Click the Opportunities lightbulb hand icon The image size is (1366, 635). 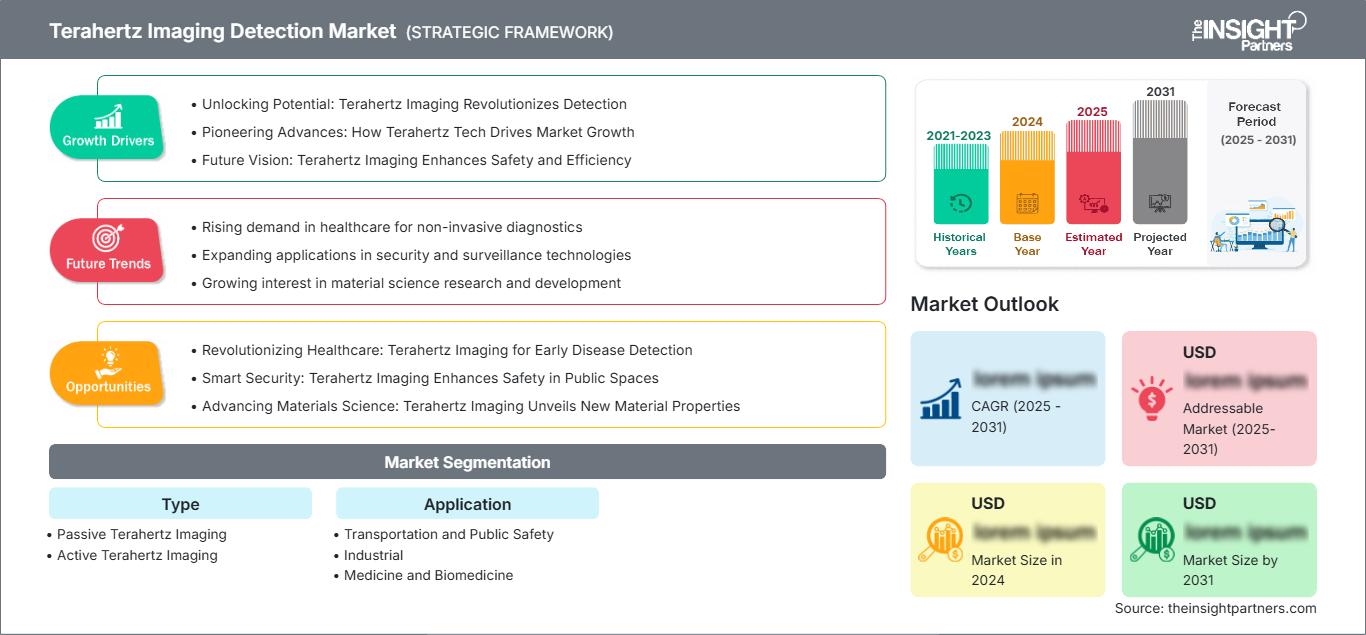coord(108,361)
